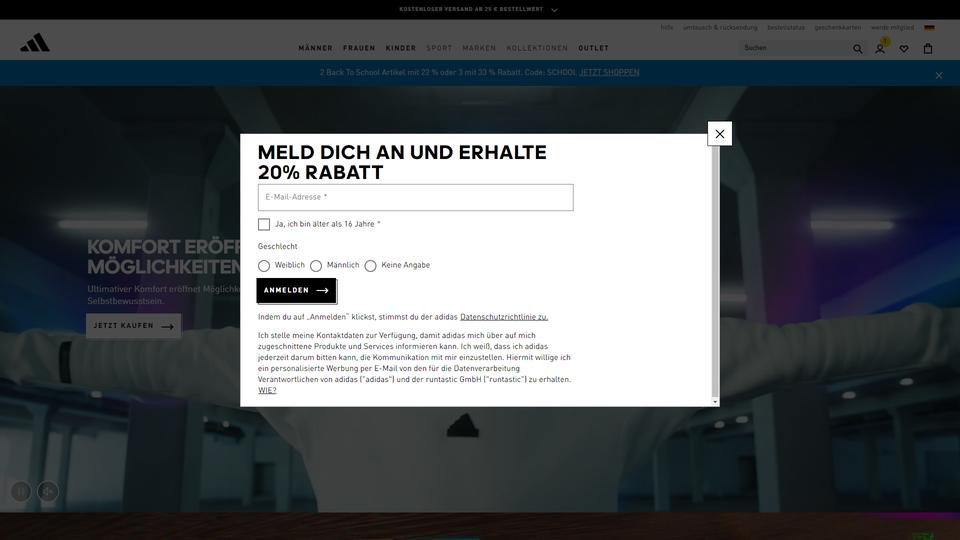This screenshot has width=960, height=540.
Task: Select the Männlich gender option
Action: [x=316, y=266]
